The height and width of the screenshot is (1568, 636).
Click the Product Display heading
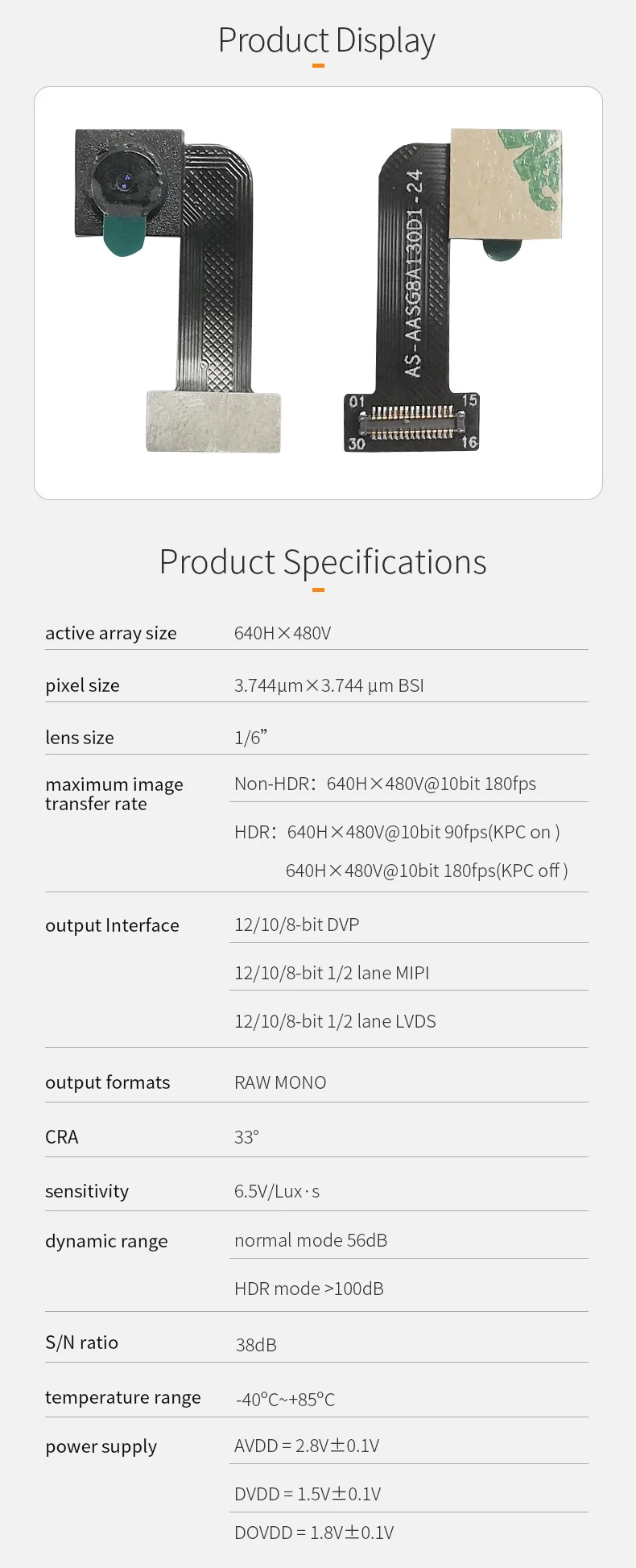pos(326,40)
